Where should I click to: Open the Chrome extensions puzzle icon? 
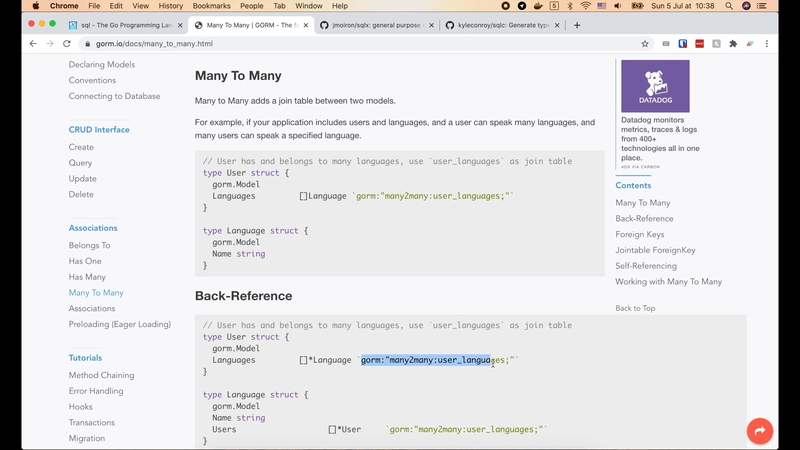[733, 44]
